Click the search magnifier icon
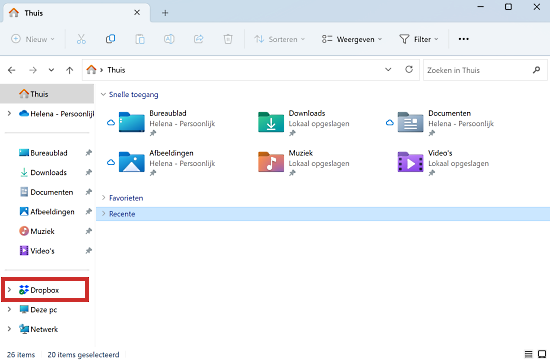The image size is (550, 360). coord(536,70)
